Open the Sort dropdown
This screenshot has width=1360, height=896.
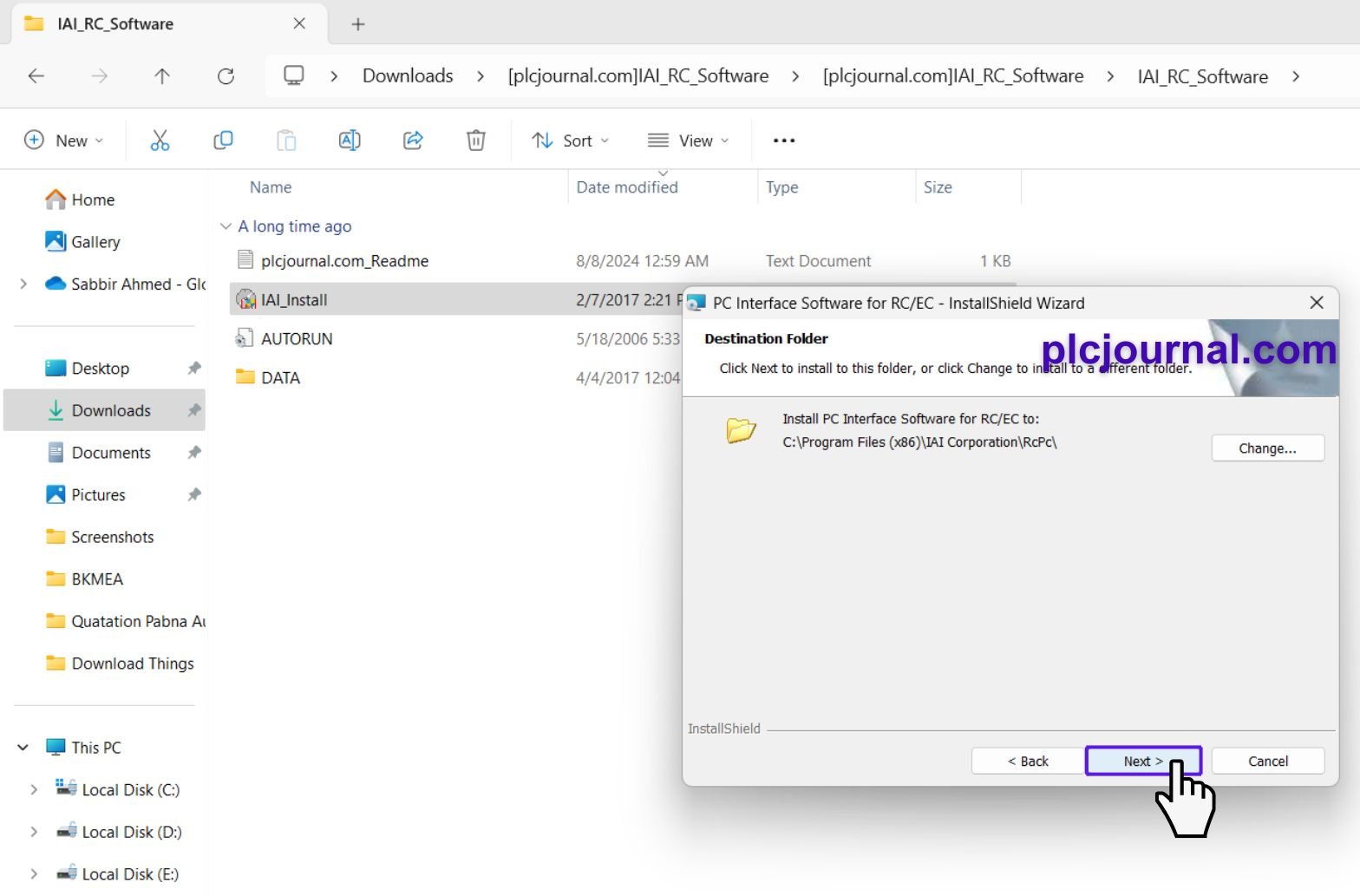coord(570,141)
